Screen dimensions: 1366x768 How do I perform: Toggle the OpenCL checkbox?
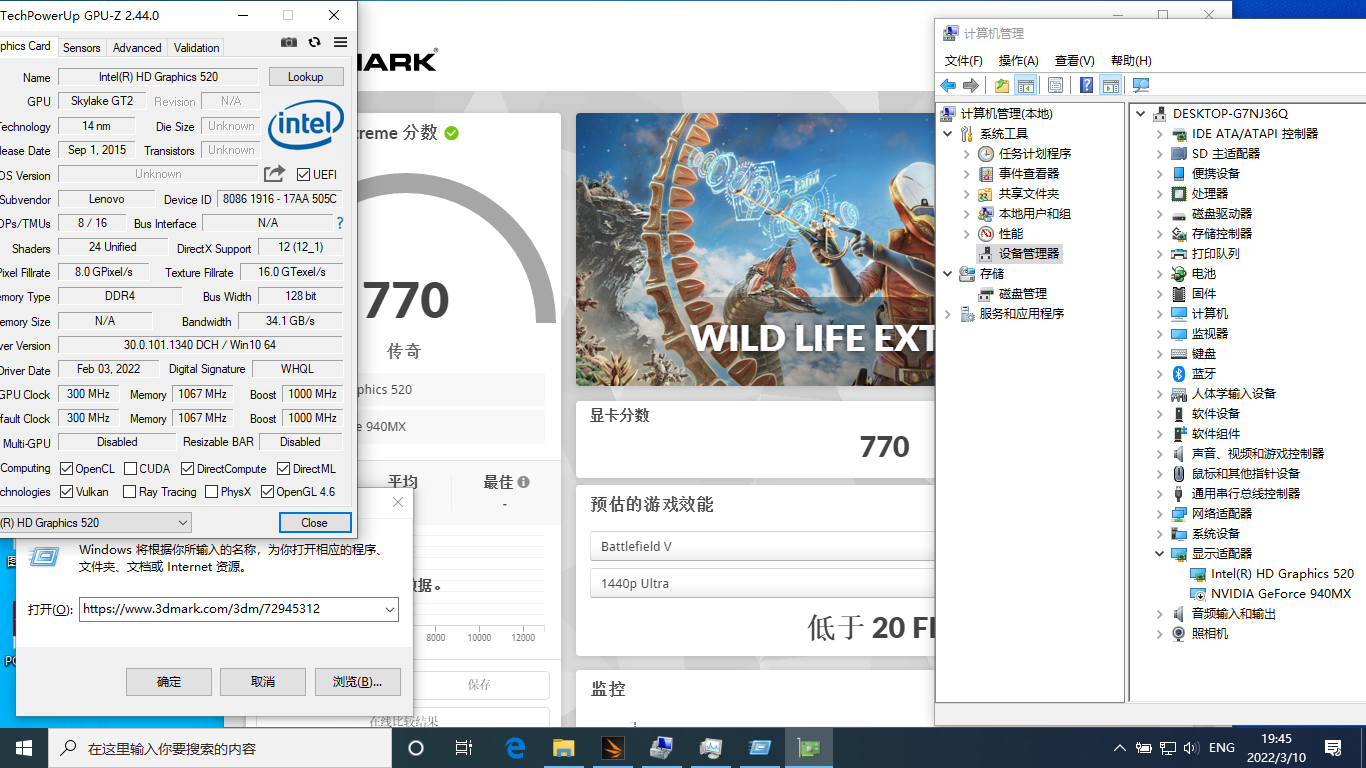[x=66, y=468]
